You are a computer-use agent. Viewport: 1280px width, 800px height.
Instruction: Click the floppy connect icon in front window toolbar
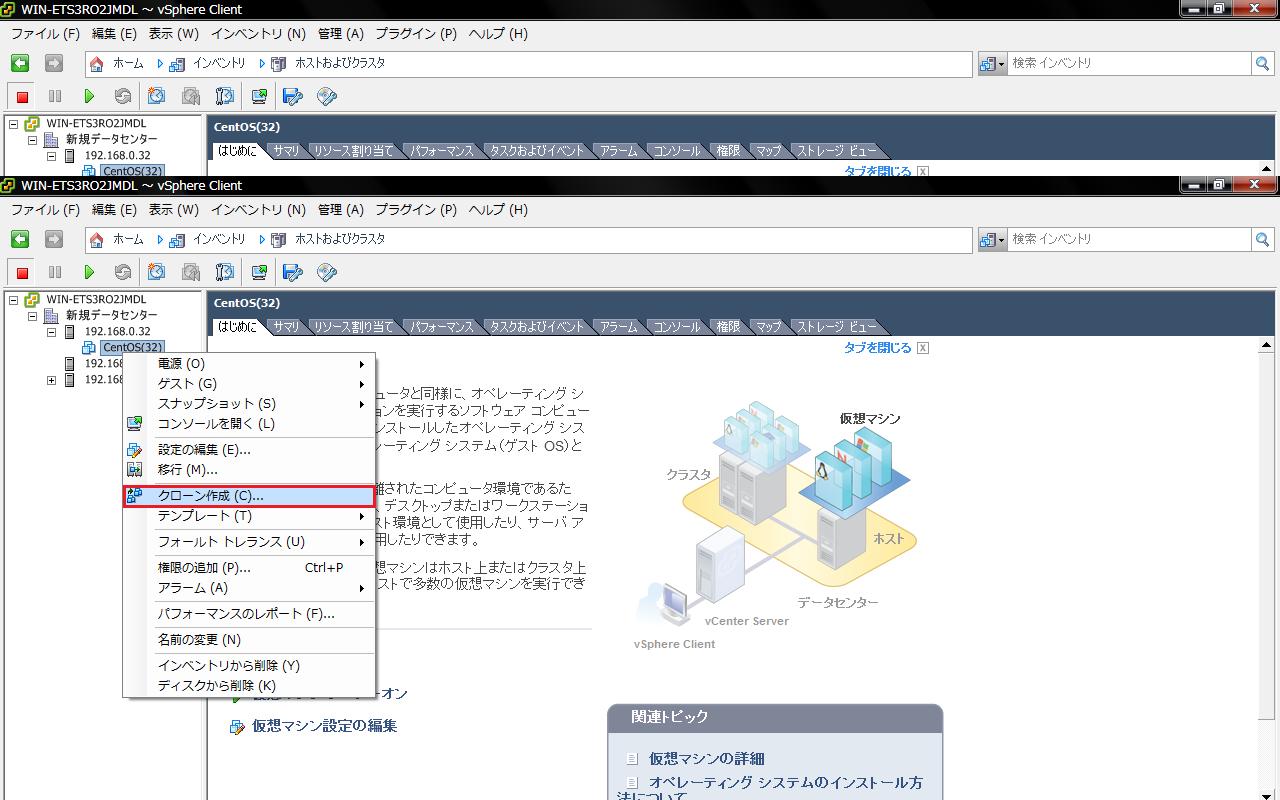click(x=293, y=272)
